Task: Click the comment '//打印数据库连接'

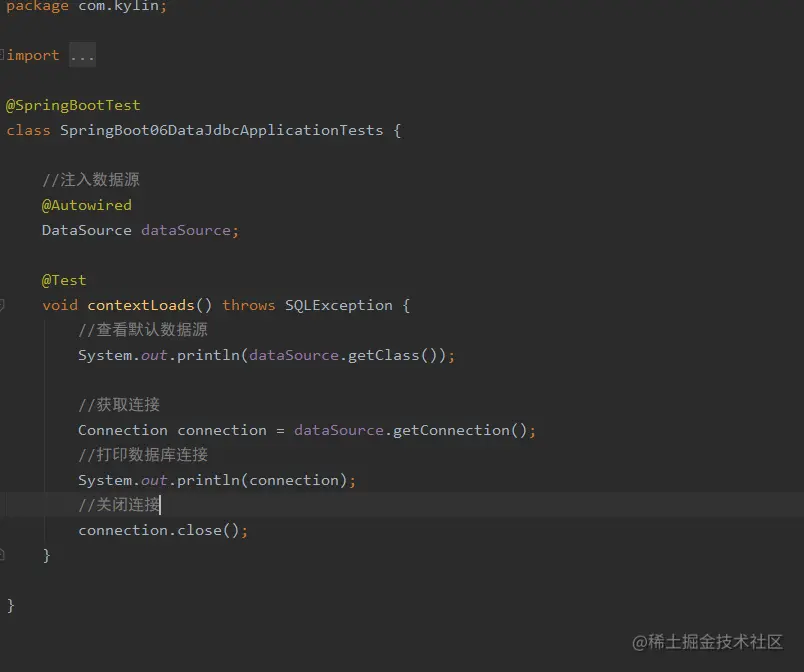Action: pos(143,455)
